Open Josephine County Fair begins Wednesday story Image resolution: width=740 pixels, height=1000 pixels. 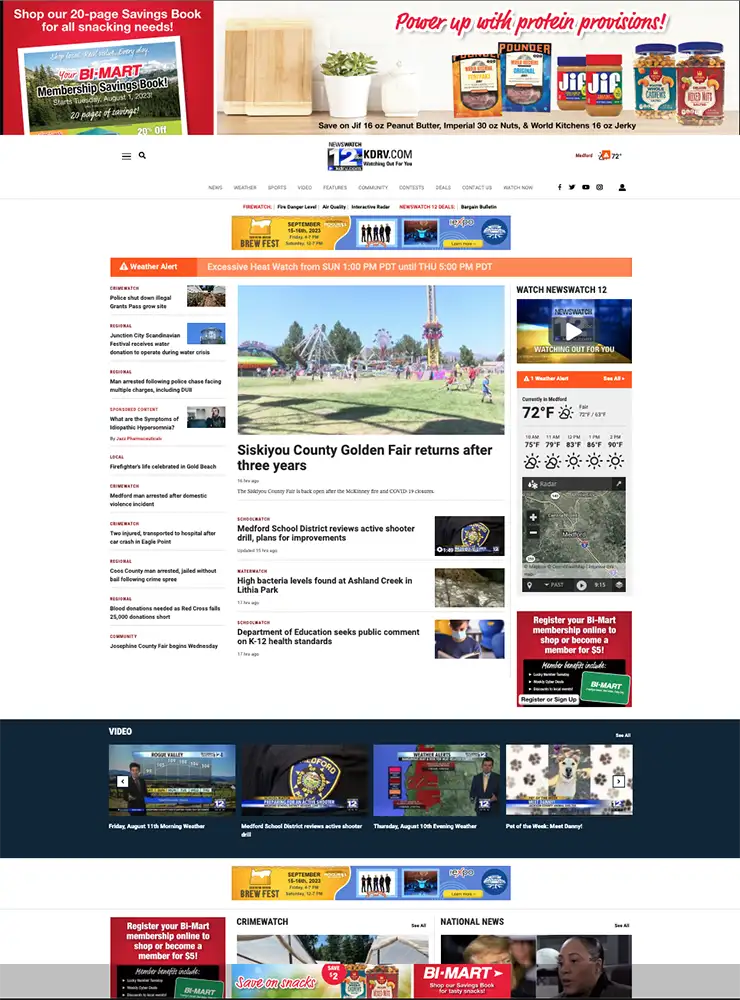point(163,646)
